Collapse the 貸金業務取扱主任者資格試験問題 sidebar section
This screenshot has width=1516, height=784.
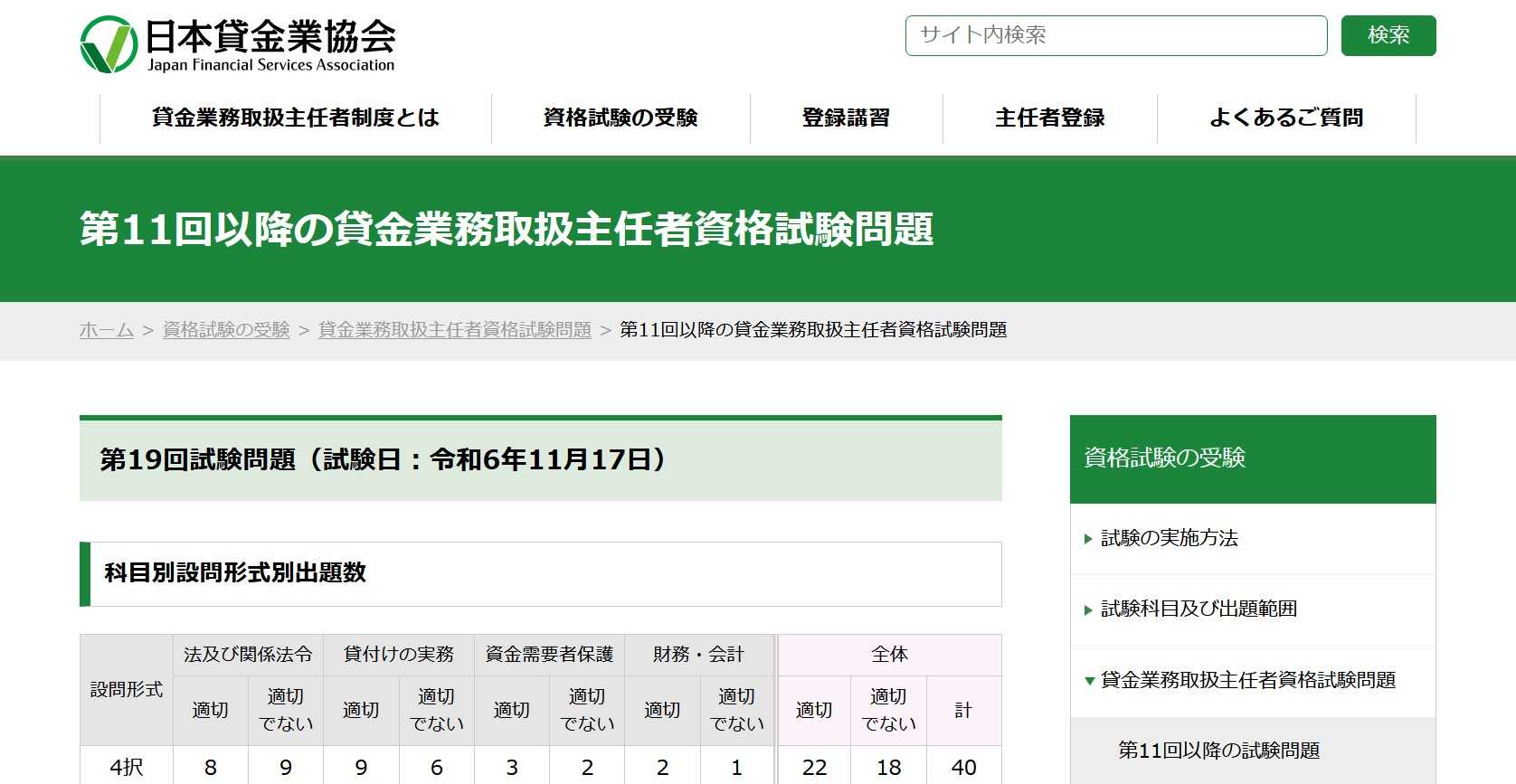click(1247, 680)
